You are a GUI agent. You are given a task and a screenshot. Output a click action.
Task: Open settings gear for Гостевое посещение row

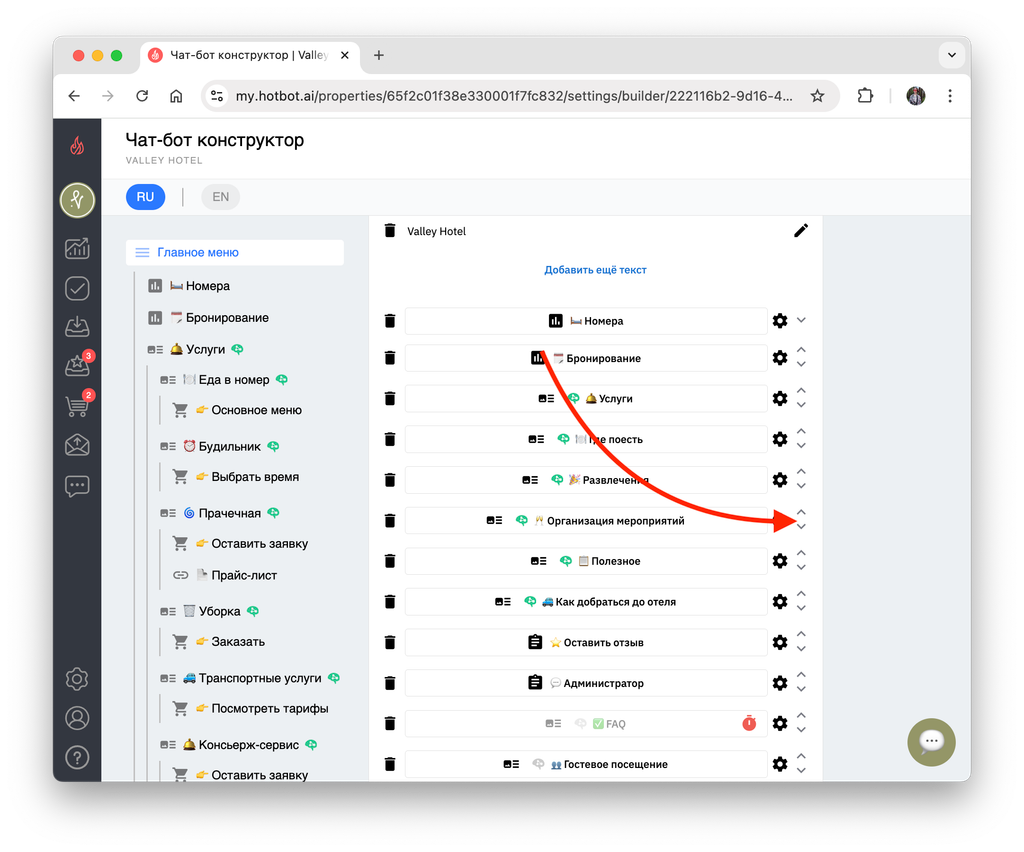pyautogui.click(x=780, y=764)
